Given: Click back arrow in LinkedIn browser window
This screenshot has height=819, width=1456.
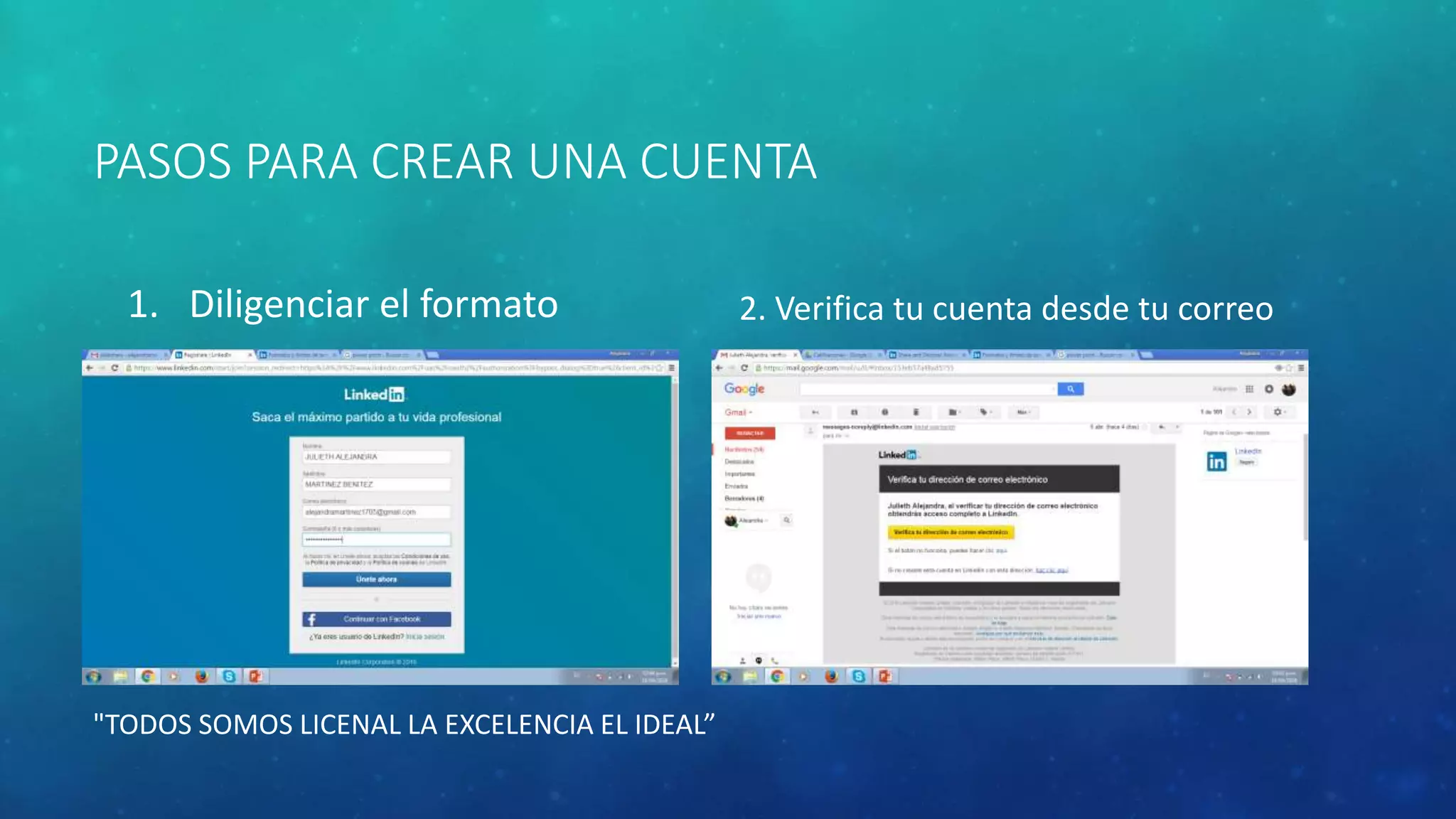Looking at the screenshot, I should point(89,368).
